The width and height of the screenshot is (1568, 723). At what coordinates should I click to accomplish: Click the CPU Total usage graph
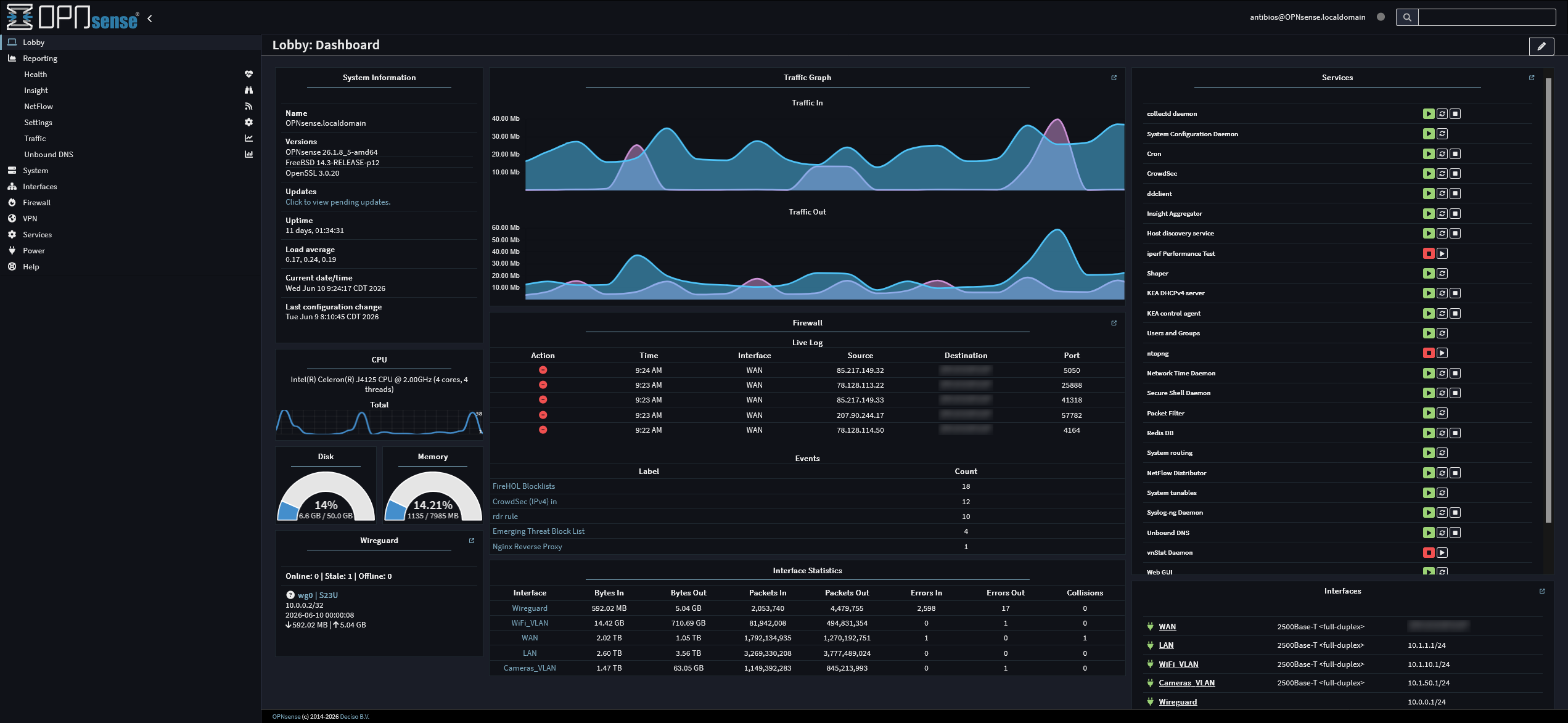379,423
